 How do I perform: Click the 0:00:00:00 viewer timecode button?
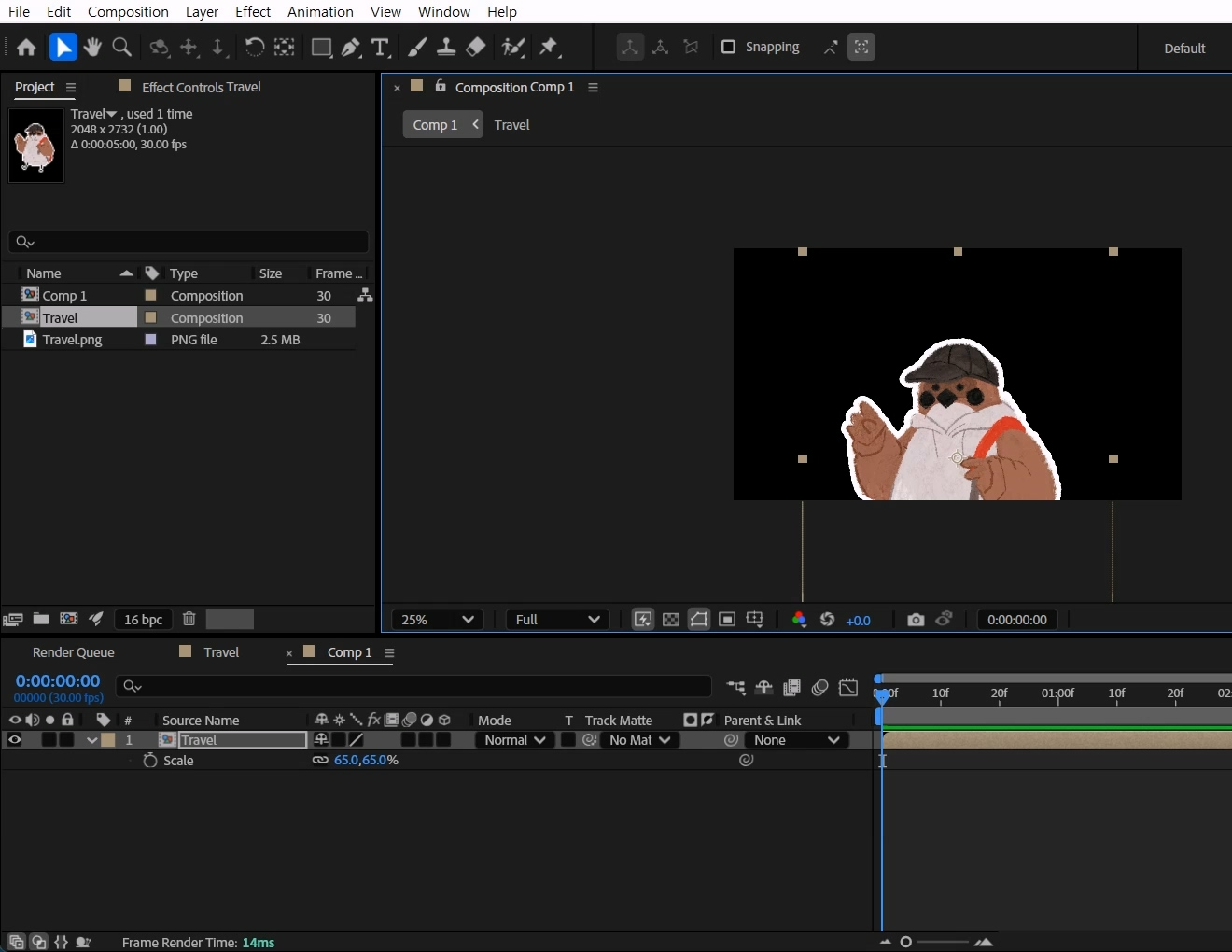[x=1017, y=620]
